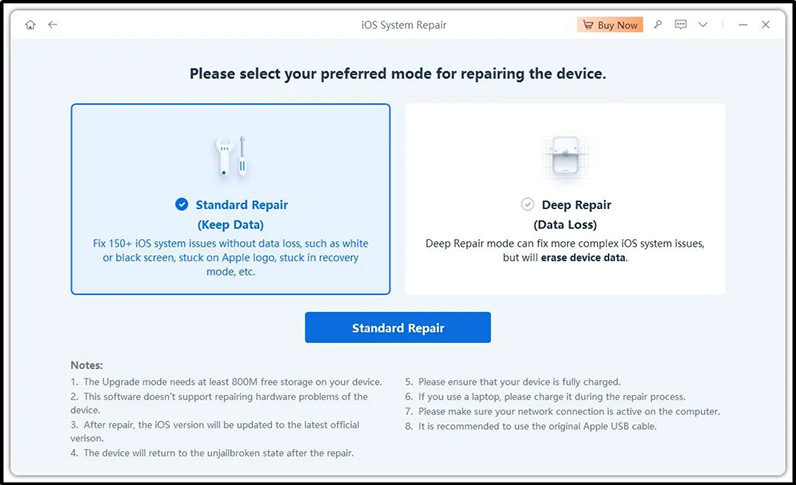The width and height of the screenshot is (796, 485).
Task: Click the '(Data Loss)' label
Action: click(565, 224)
